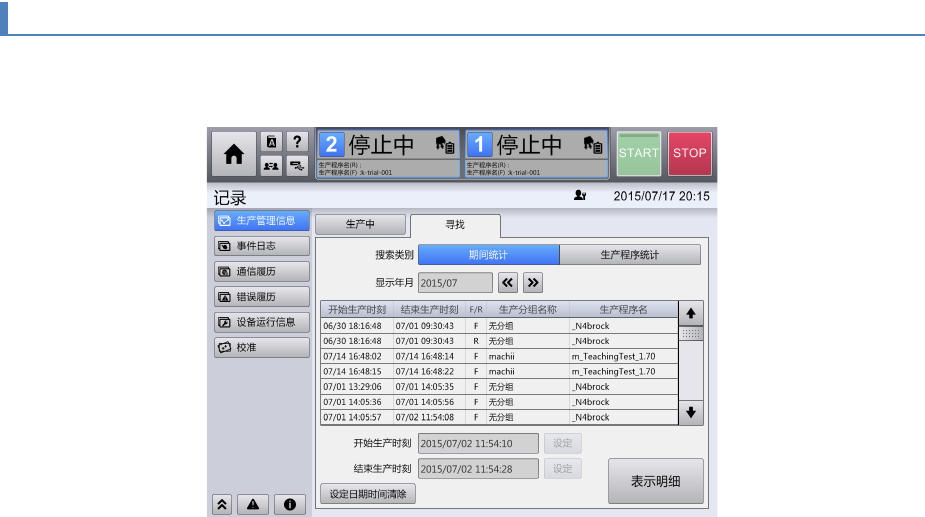Image resolution: width=925 pixels, height=517 pixels.
Task: Select the row starting 07/14 16:48:15
Action: 500,372
